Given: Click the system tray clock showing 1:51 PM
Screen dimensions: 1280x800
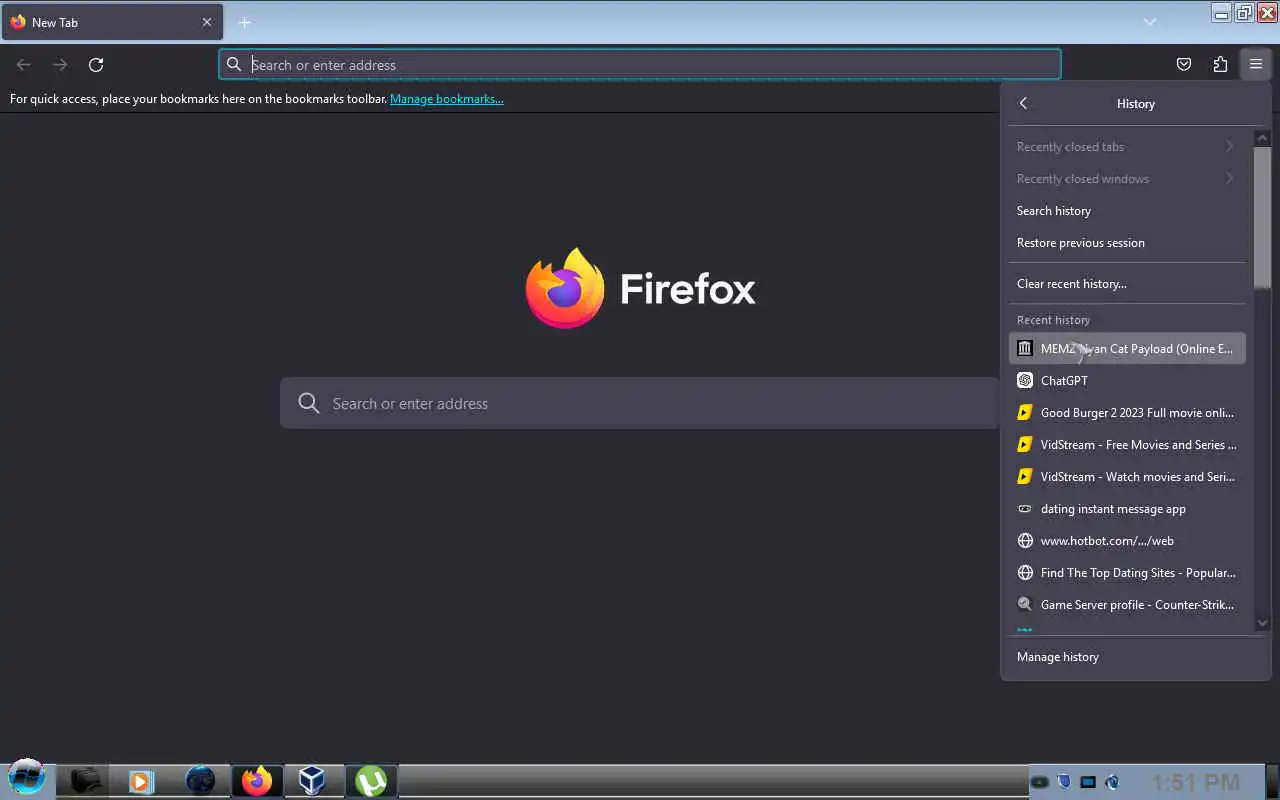Looking at the screenshot, I should [1195, 782].
